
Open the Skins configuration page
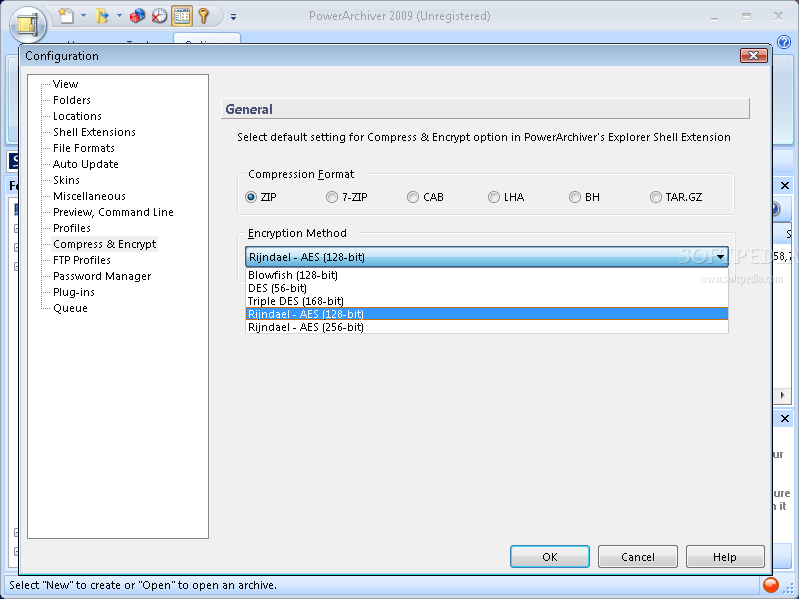coord(66,180)
